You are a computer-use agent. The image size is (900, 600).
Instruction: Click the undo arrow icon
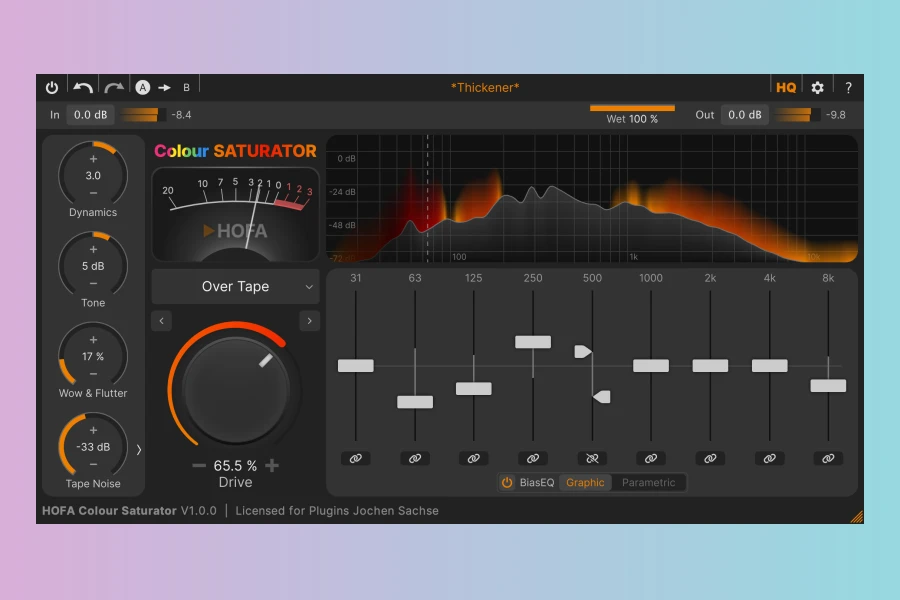tap(83, 88)
